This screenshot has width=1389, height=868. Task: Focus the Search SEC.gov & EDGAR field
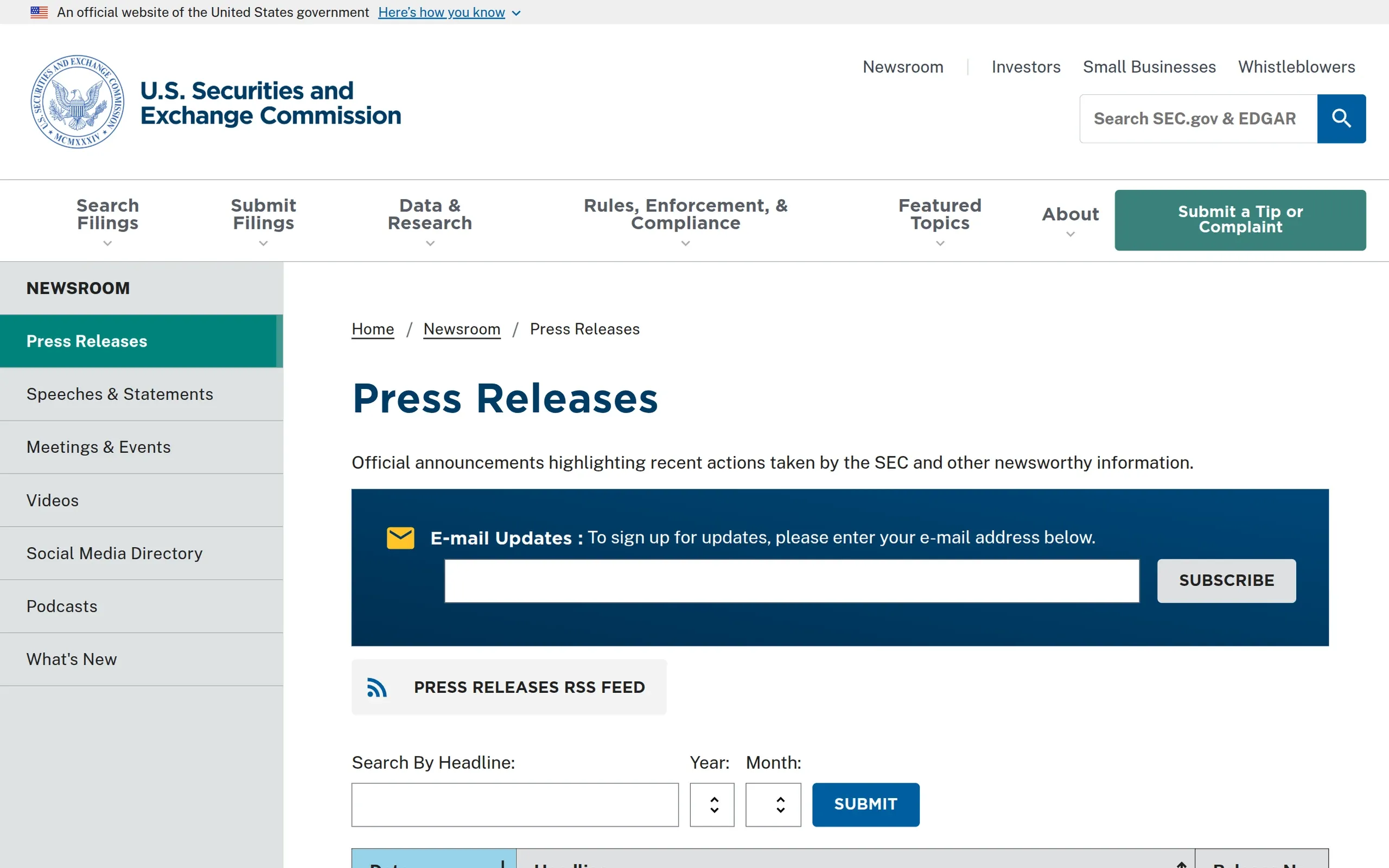[1198, 118]
